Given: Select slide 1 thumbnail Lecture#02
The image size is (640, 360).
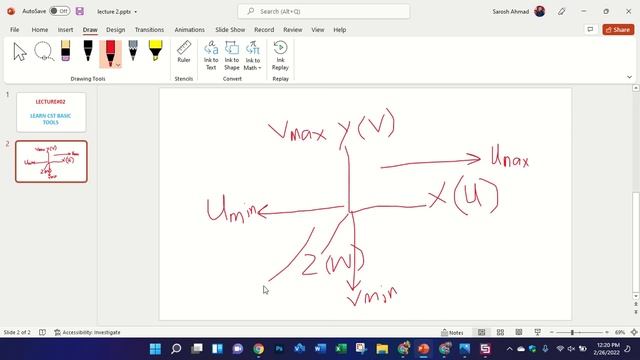Looking at the screenshot, I should [x=51, y=112].
